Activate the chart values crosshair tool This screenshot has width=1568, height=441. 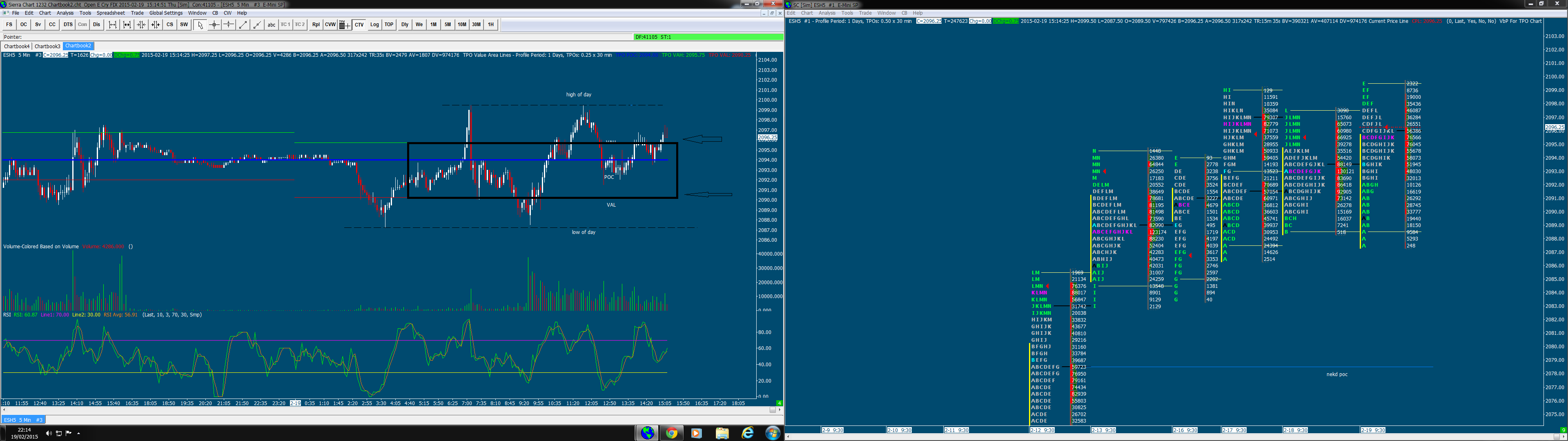click(214, 25)
